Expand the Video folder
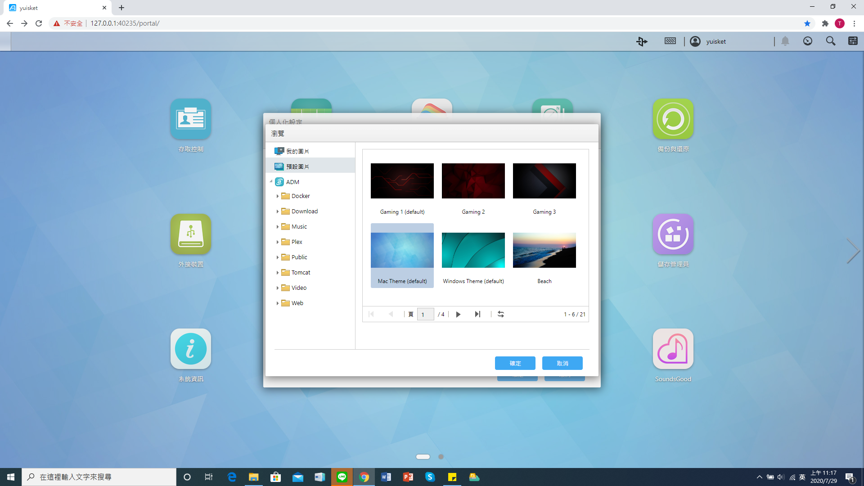This screenshot has height=486, width=864. click(x=277, y=288)
